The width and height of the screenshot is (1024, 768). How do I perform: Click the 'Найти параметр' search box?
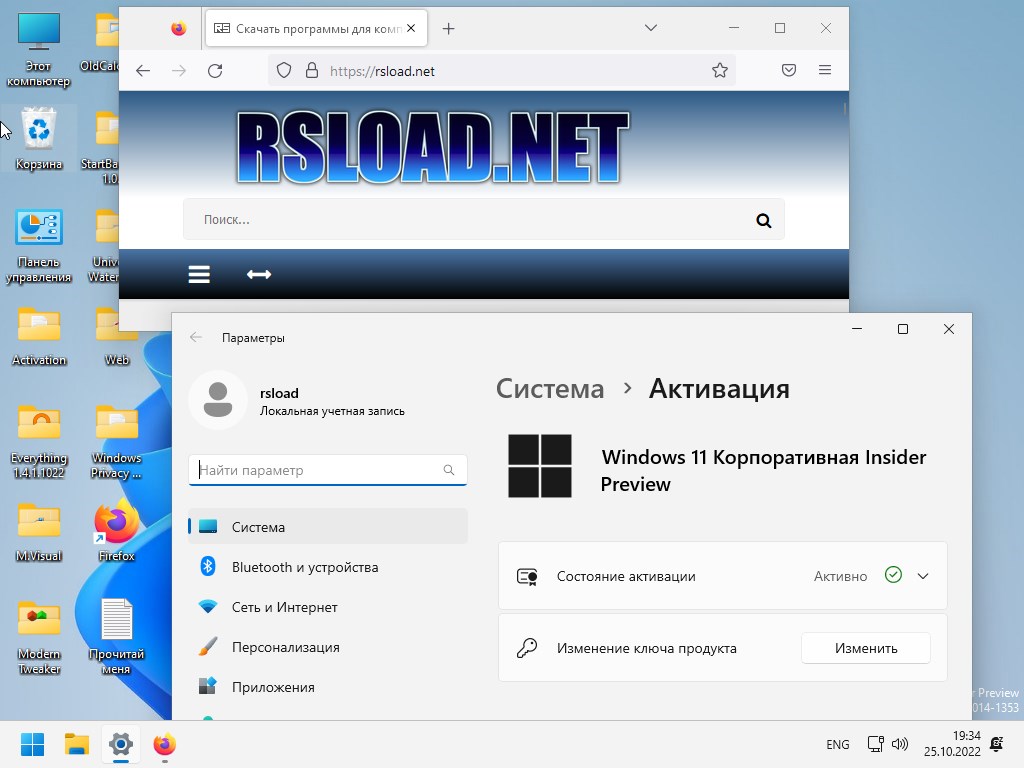pyautogui.click(x=328, y=470)
